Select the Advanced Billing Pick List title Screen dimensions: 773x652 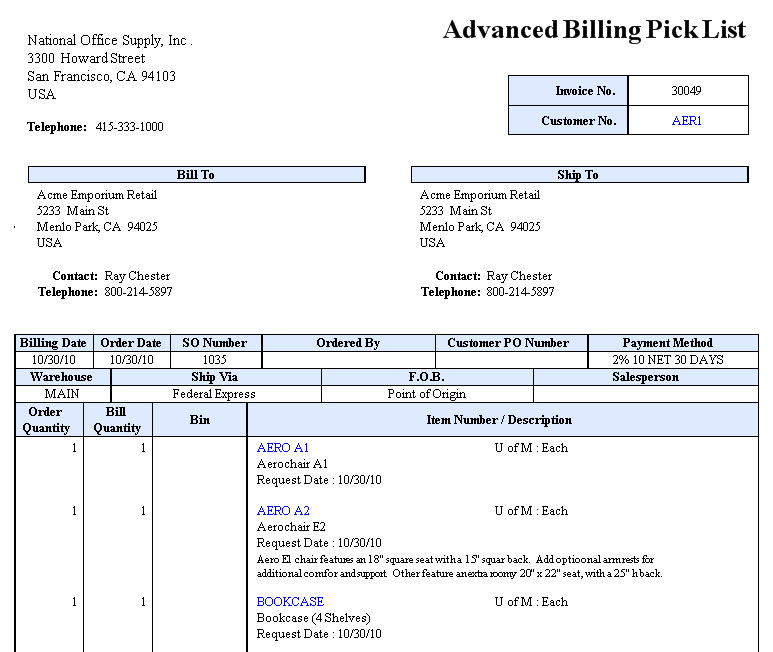pos(594,30)
